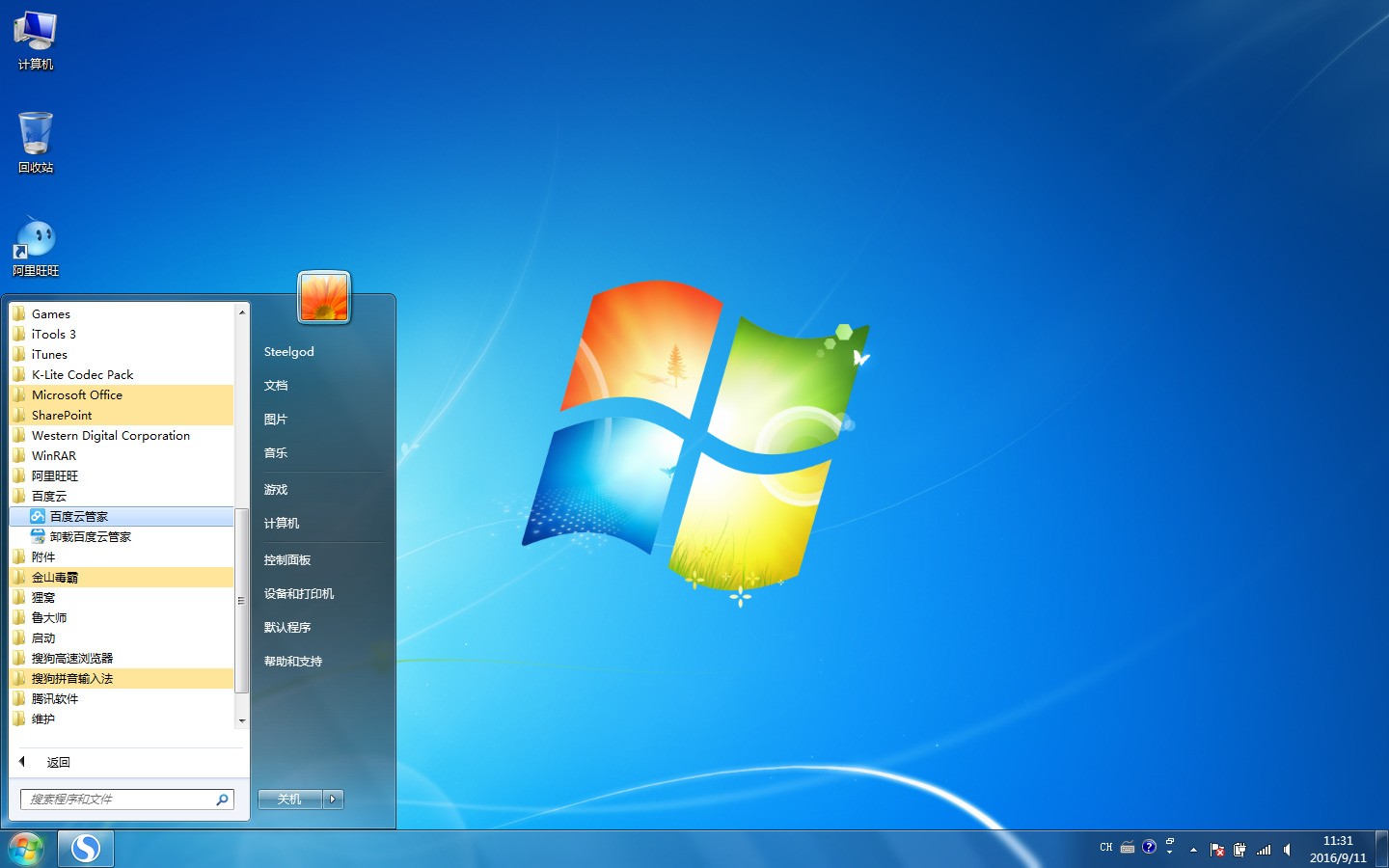Open the 腾讯软件 folder
The image size is (1389, 868).
pyautogui.click(x=122, y=698)
